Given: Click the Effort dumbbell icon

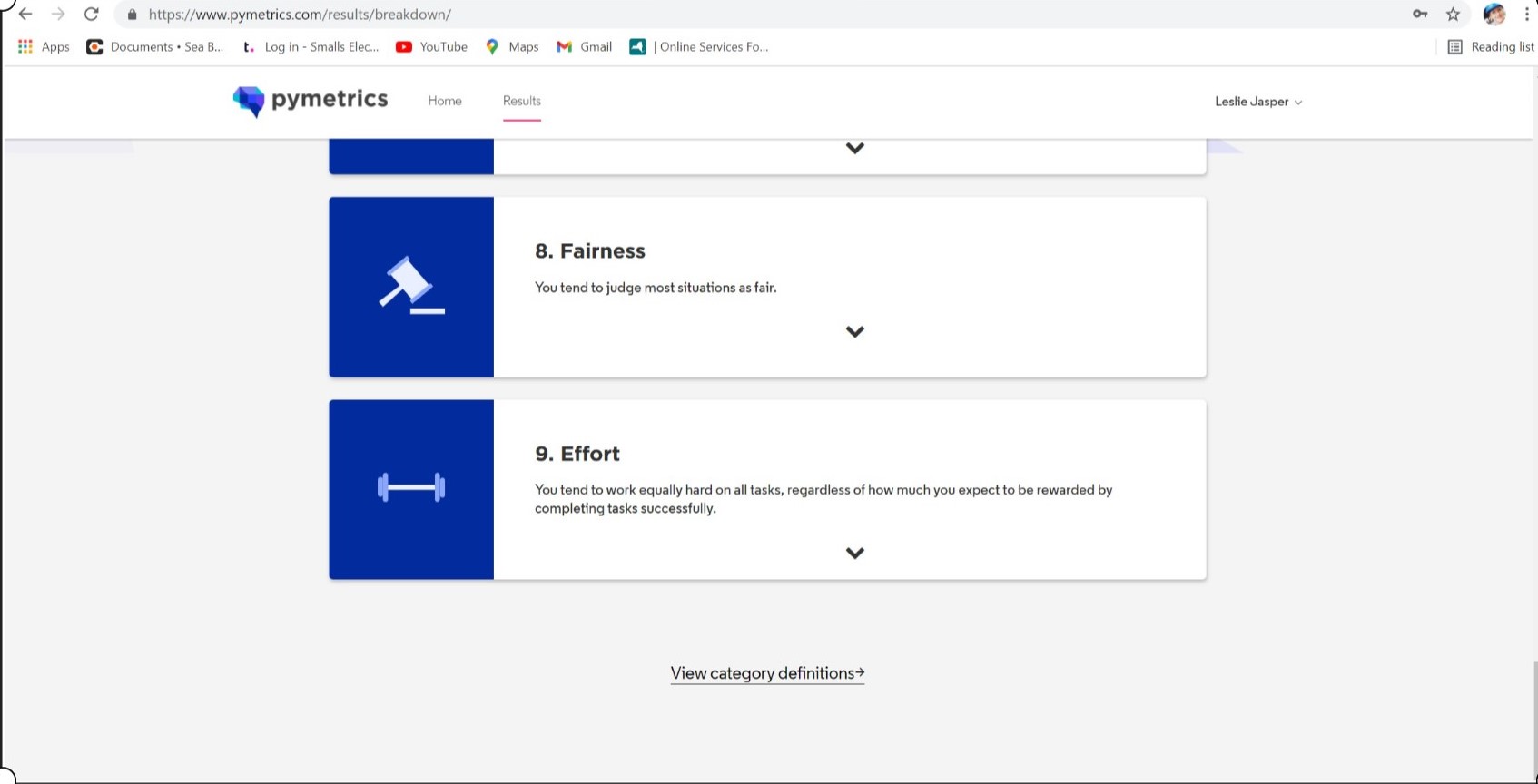Looking at the screenshot, I should 411,488.
